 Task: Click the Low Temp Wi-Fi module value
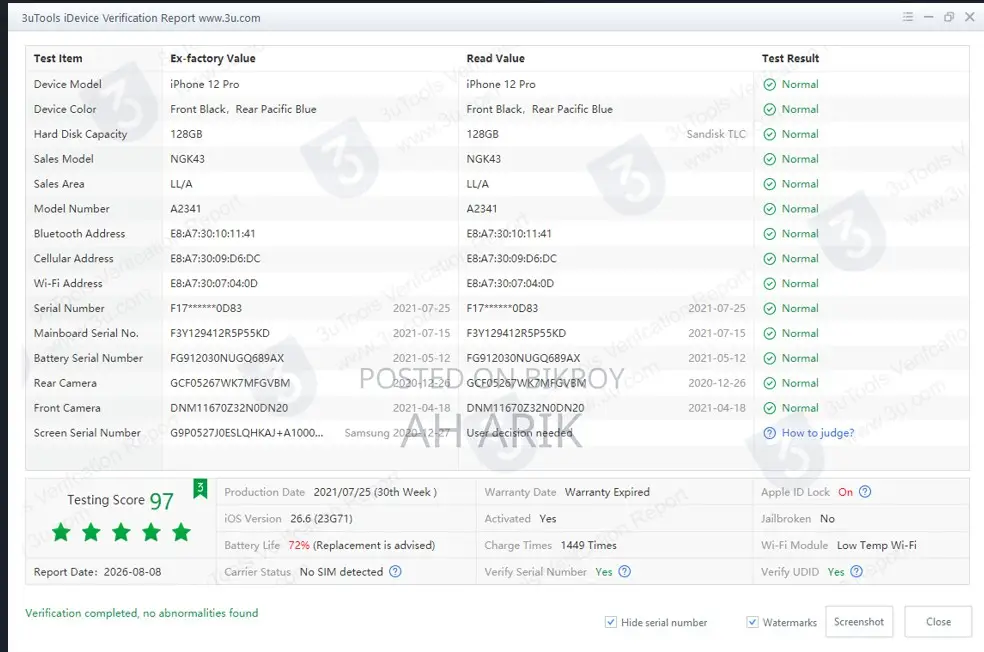(x=876, y=545)
